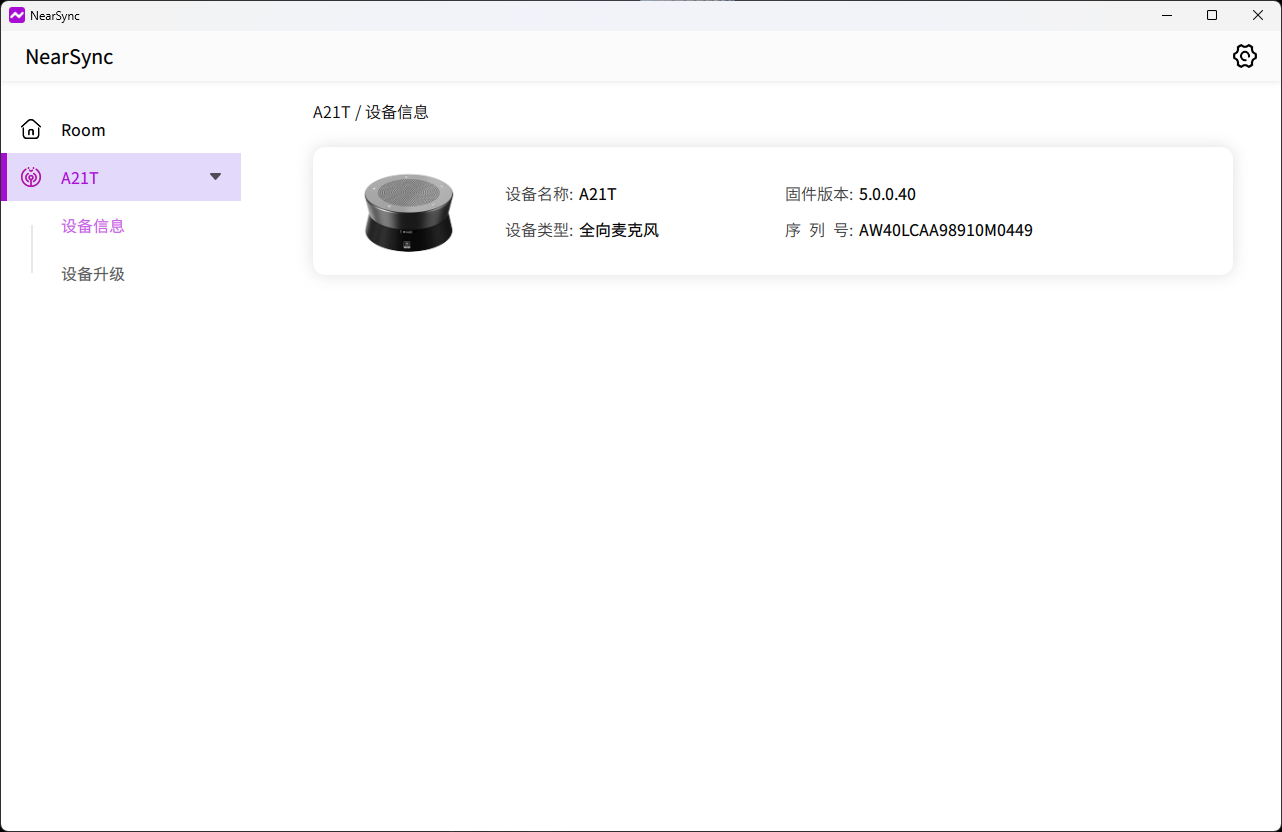Click the NearSync header title

[69, 57]
